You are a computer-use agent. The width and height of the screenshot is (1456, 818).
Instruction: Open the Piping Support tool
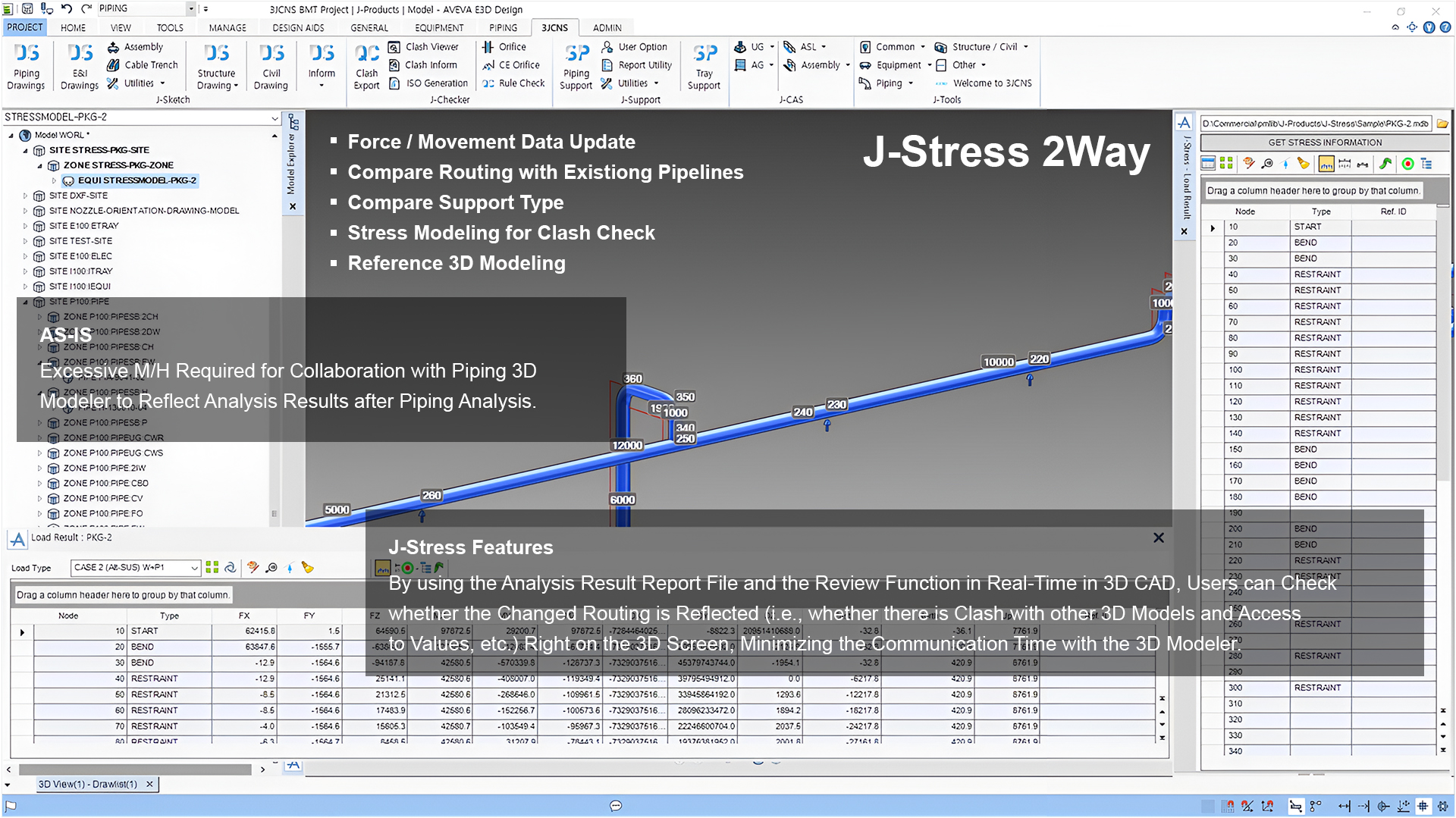tap(576, 67)
